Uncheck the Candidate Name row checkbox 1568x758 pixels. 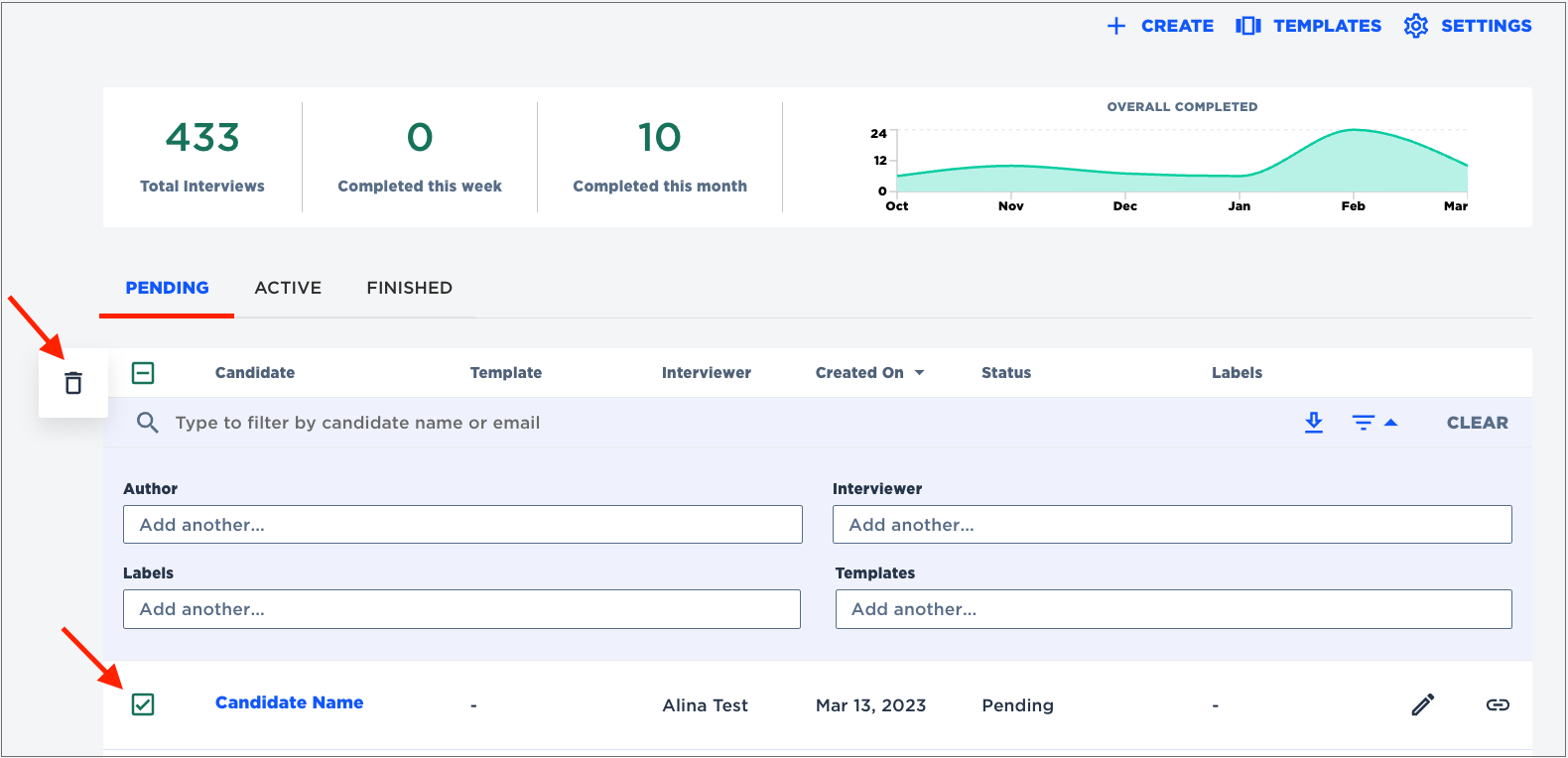click(x=143, y=704)
